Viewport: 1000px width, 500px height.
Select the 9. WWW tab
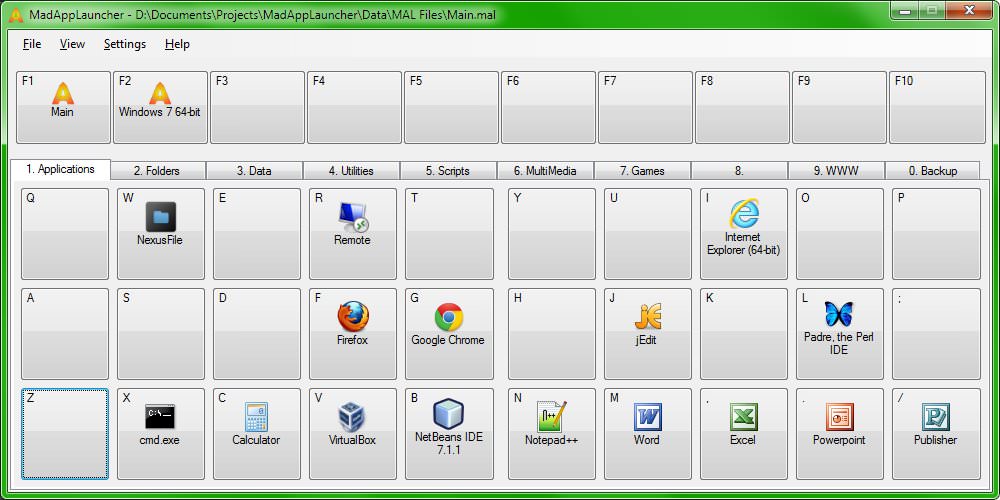point(836,171)
